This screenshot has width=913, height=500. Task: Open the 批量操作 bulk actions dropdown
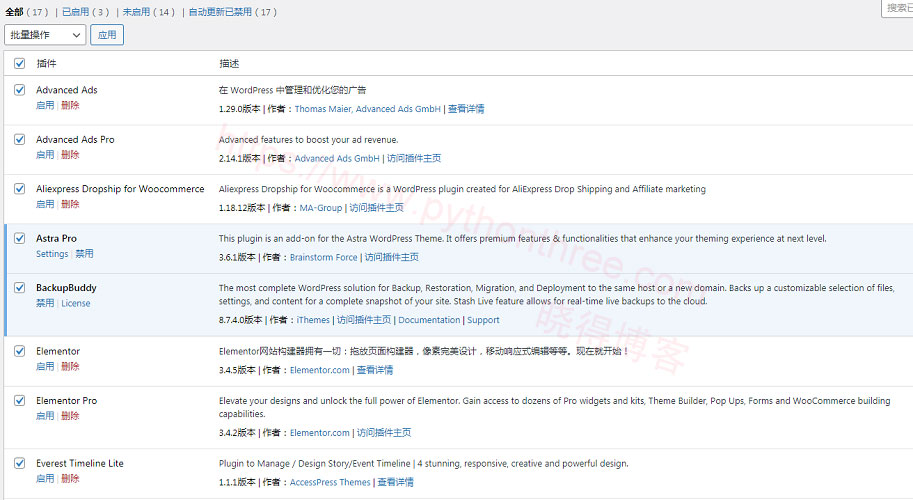[x=45, y=35]
